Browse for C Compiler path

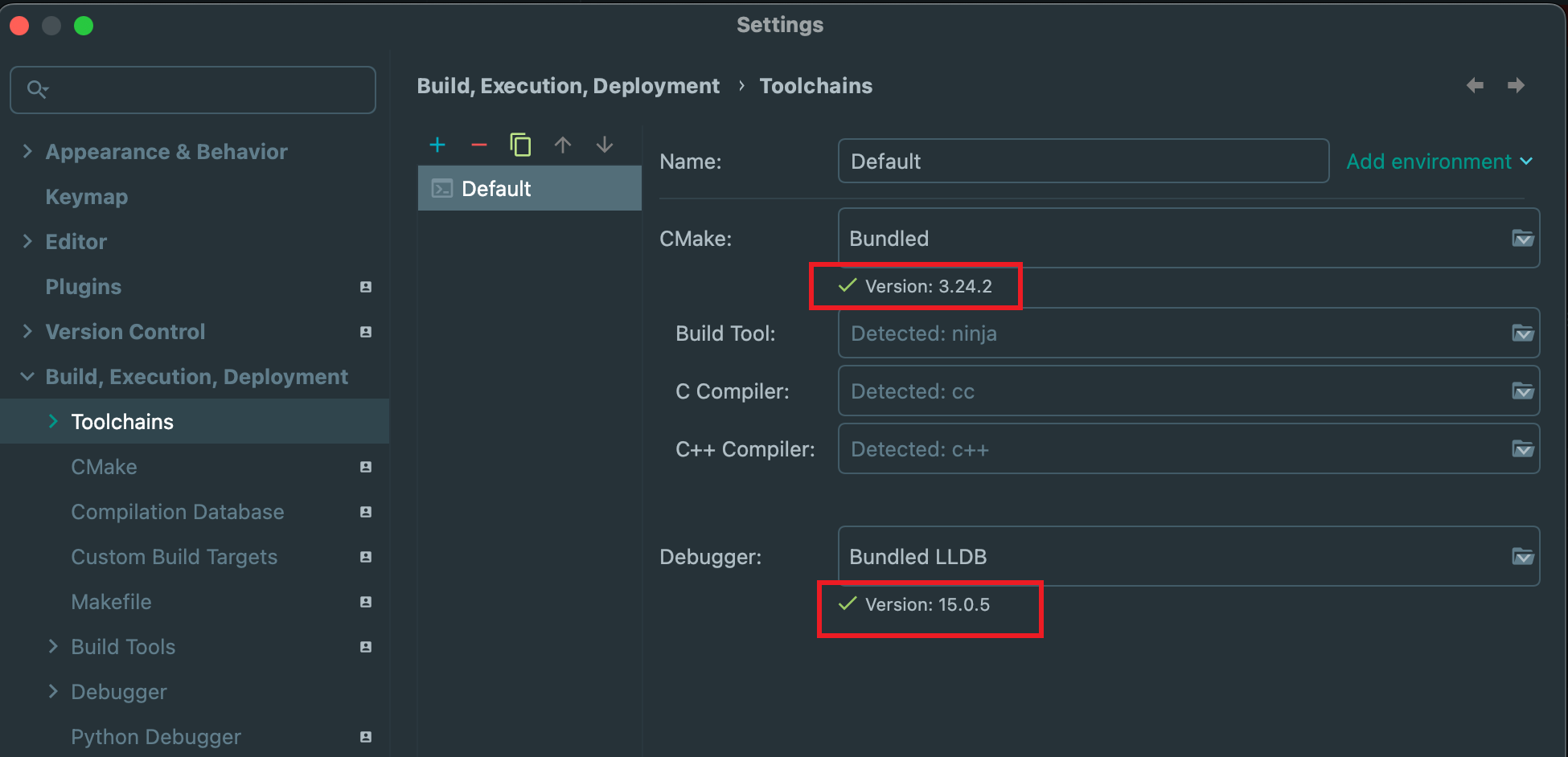[x=1522, y=391]
